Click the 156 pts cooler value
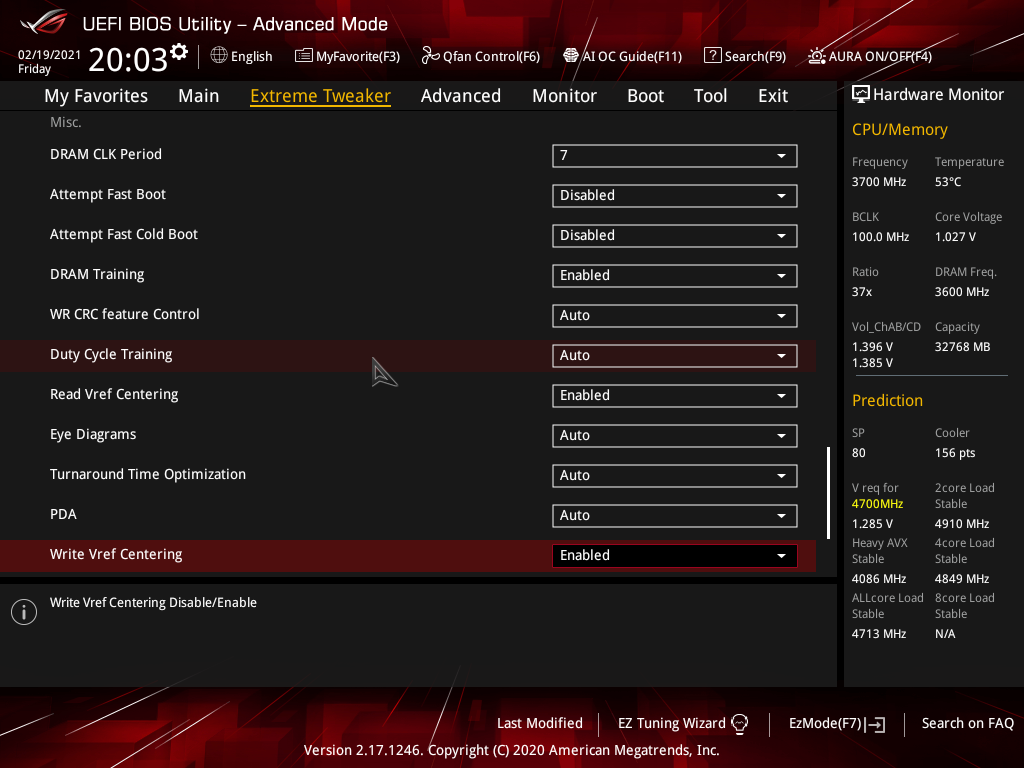The image size is (1024, 768). pyautogui.click(x=955, y=453)
